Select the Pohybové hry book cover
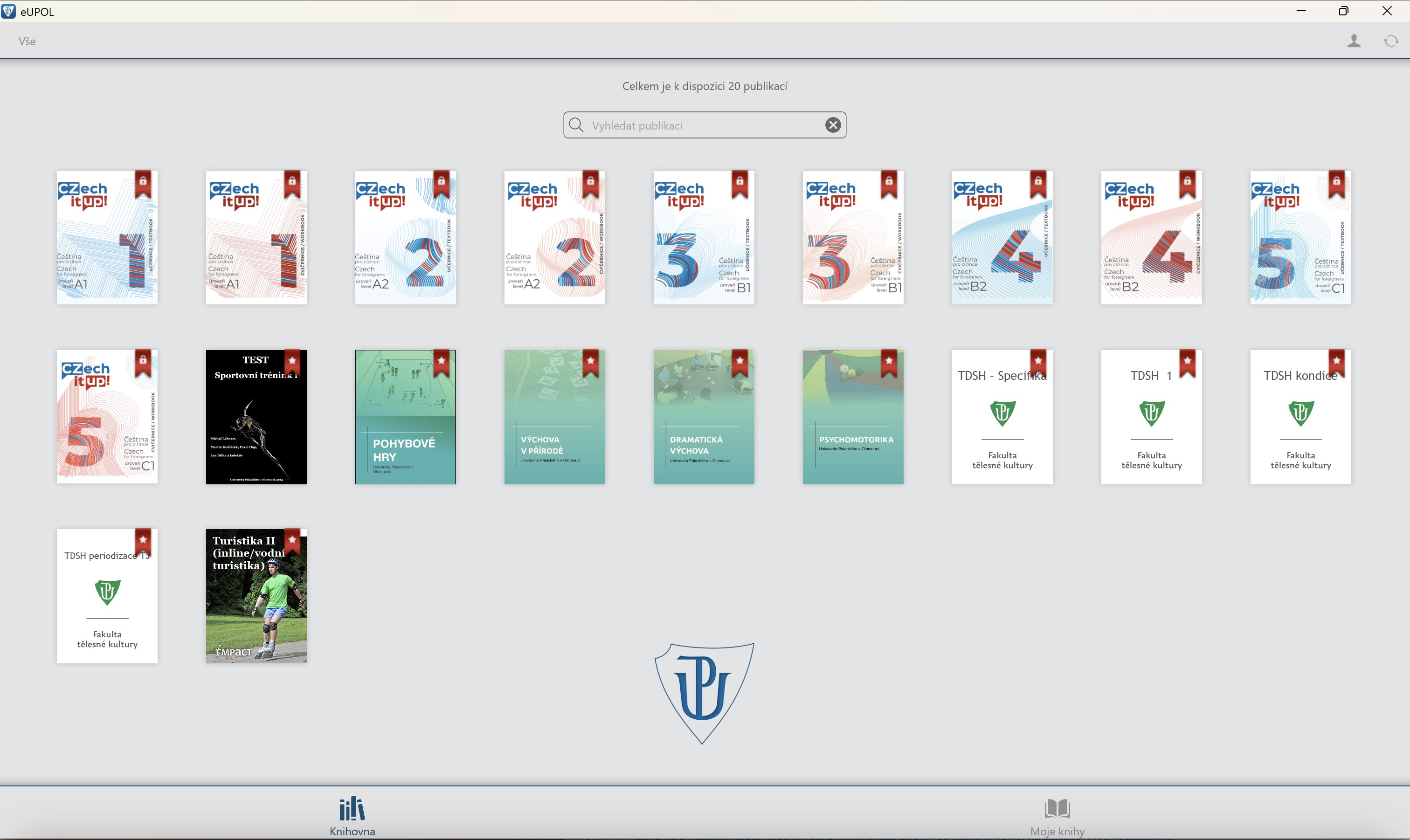 pos(405,417)
